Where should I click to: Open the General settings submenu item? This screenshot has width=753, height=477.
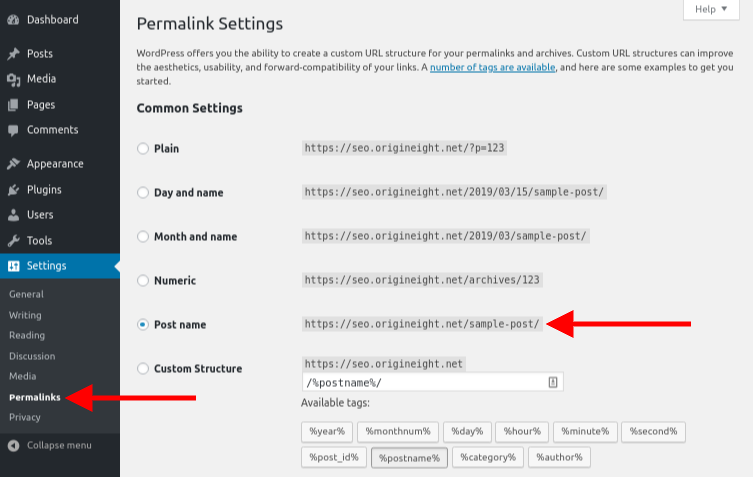point(26,294)
